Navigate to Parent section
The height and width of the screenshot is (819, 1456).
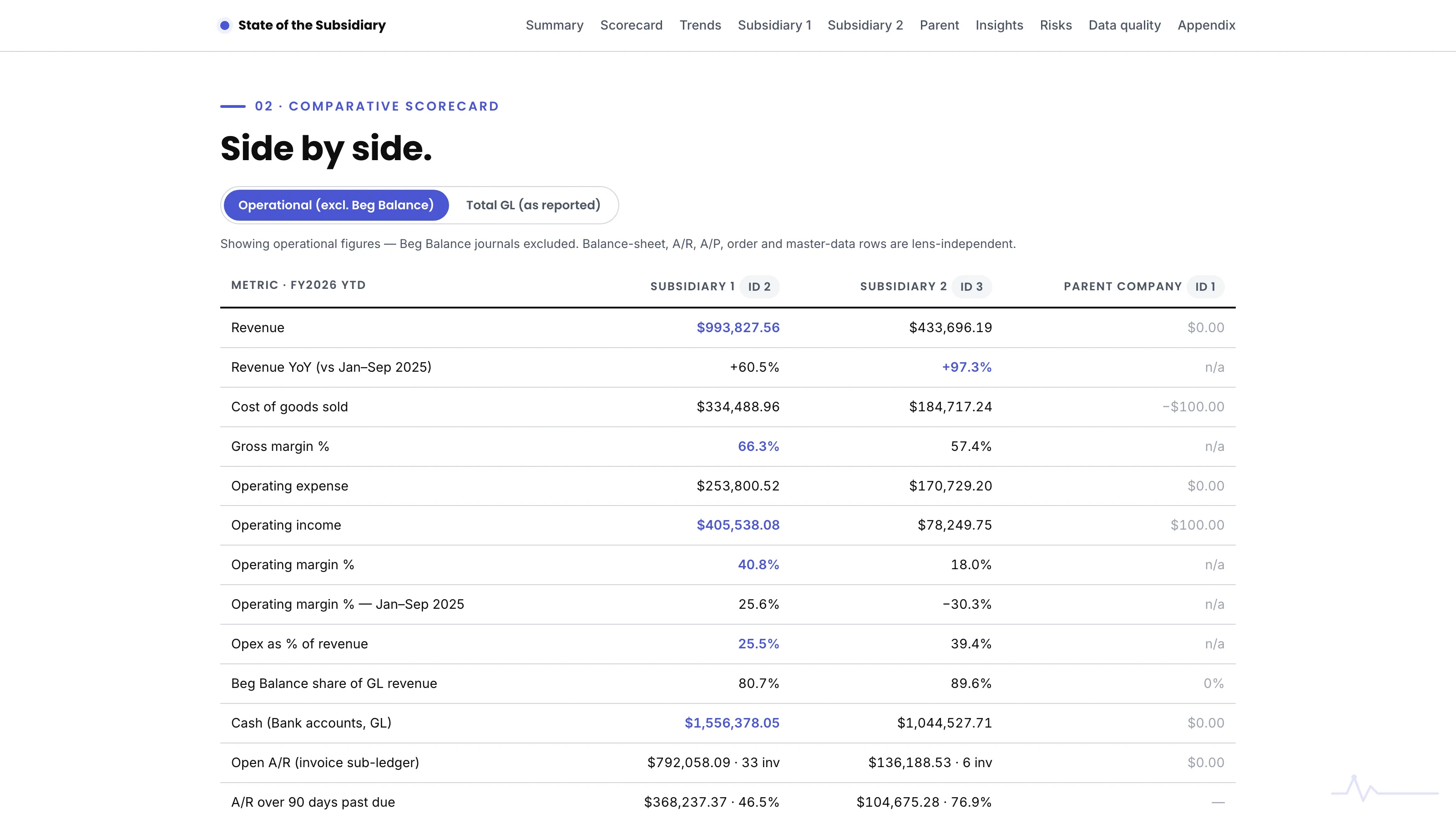pyautogui.click(x=939, y=25)
